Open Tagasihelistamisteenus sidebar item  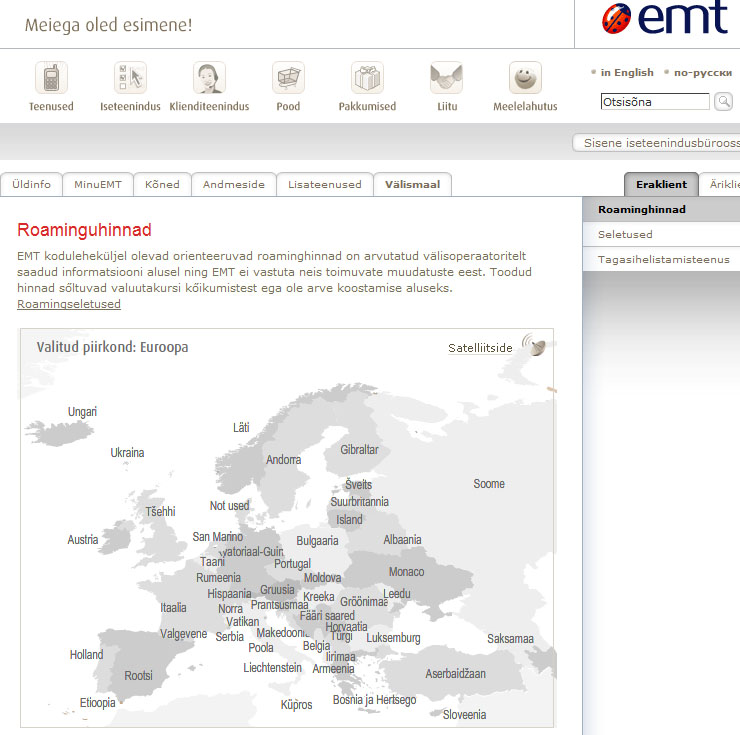661,259
